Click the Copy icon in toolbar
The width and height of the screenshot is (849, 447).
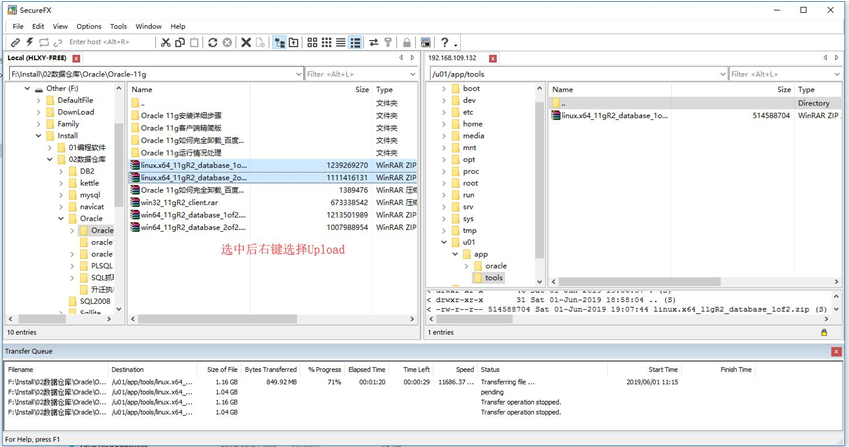pyautogui.click(x=180, y=42)
